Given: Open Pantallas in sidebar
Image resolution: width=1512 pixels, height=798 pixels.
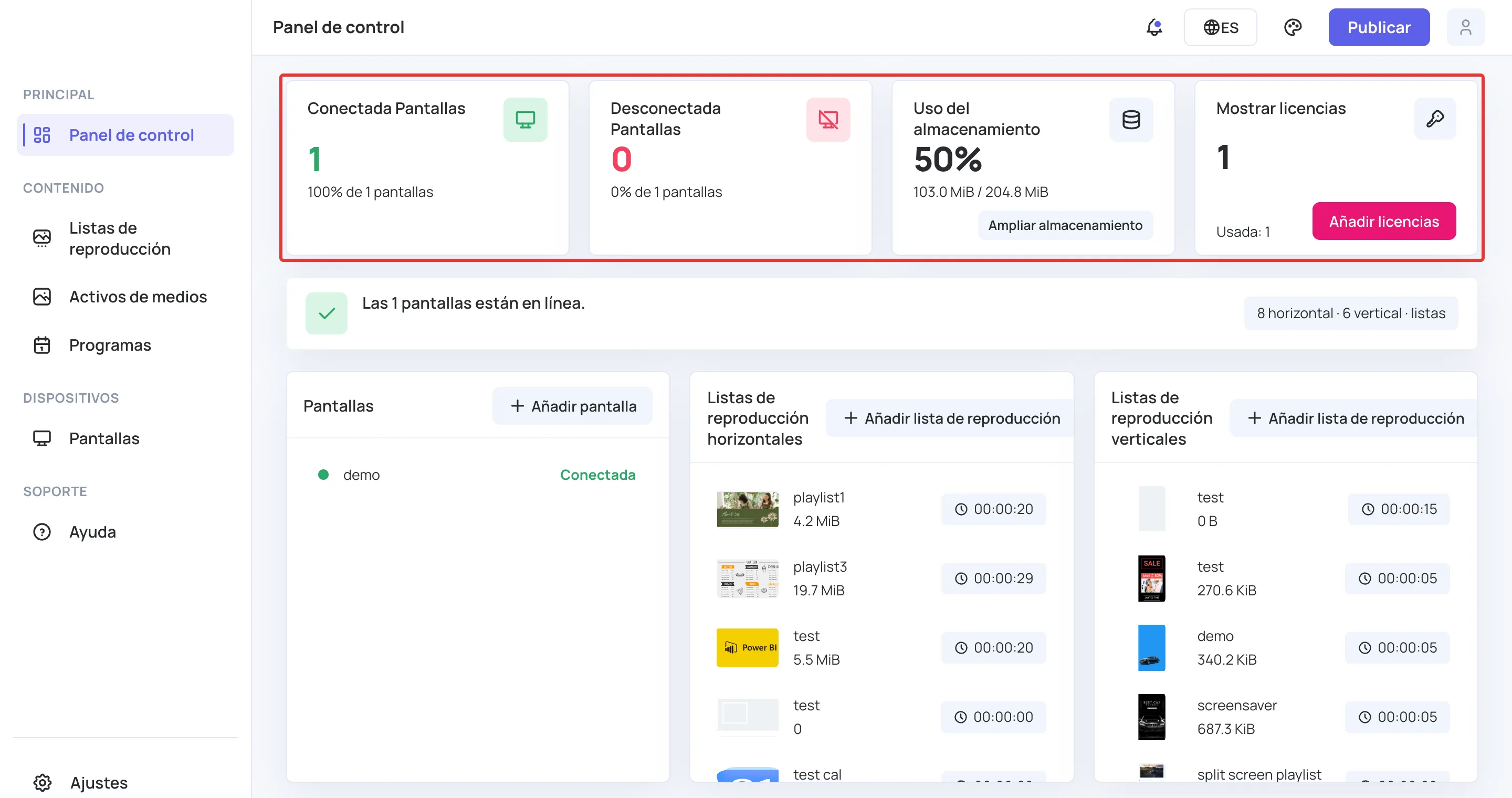Looking at the screenshot, I should 125,438.
